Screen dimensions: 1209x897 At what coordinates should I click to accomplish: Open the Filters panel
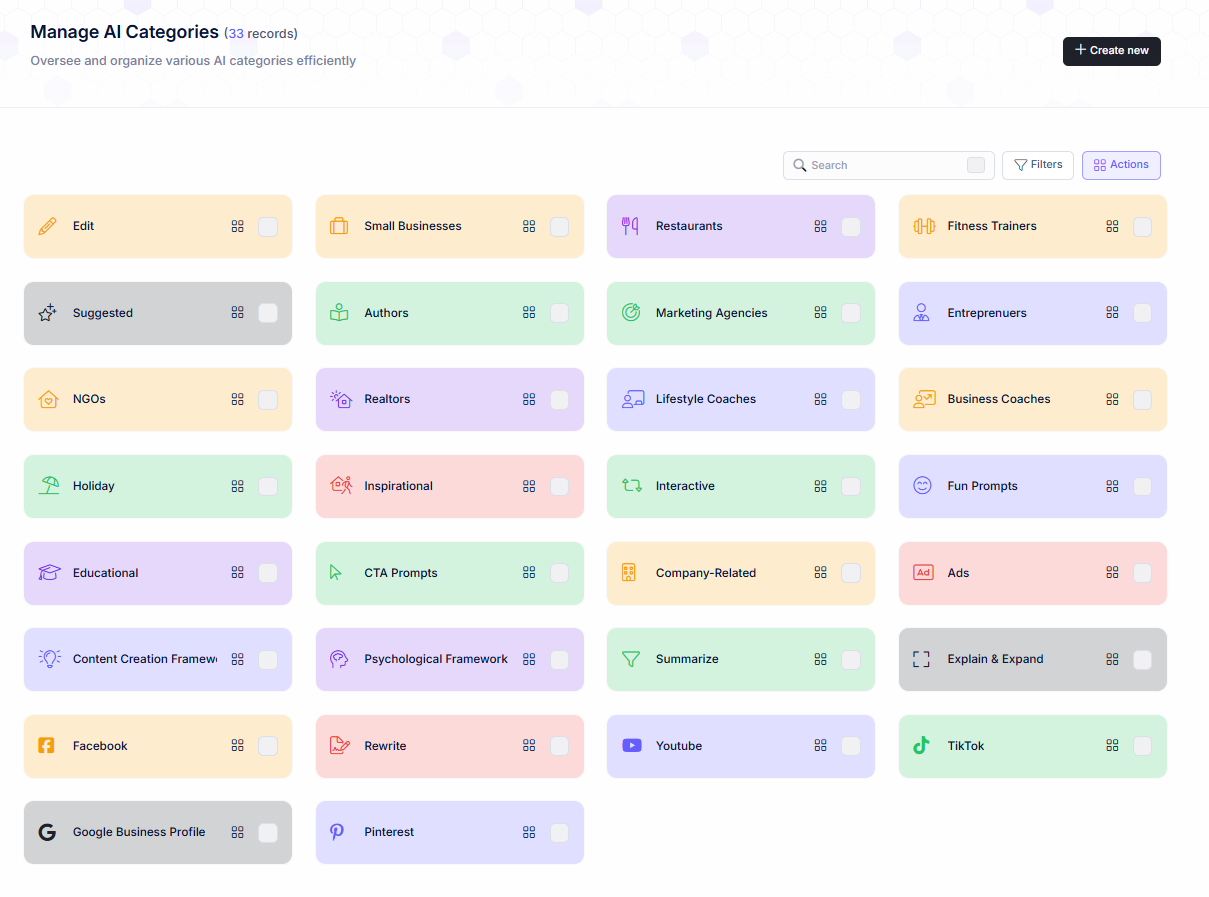point(1037,165)
